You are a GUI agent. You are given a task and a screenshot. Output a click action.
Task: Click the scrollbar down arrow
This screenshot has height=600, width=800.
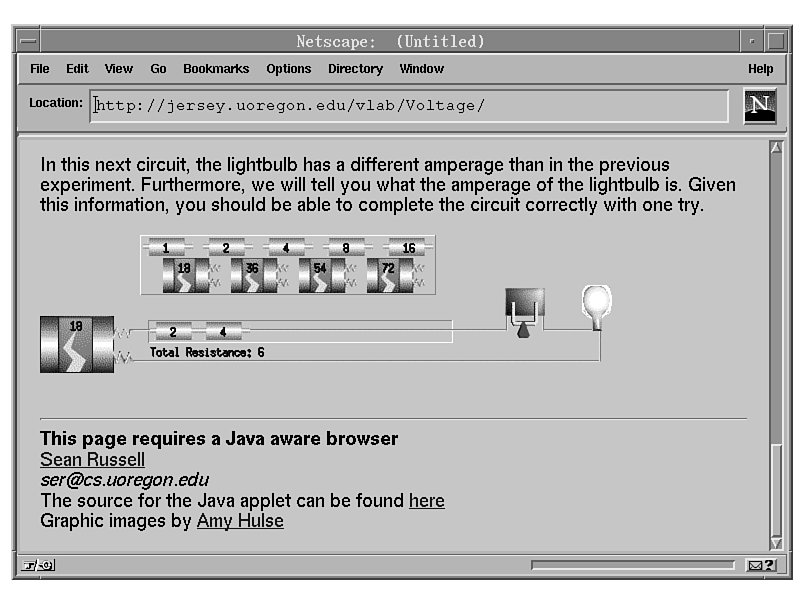[776, 543]
